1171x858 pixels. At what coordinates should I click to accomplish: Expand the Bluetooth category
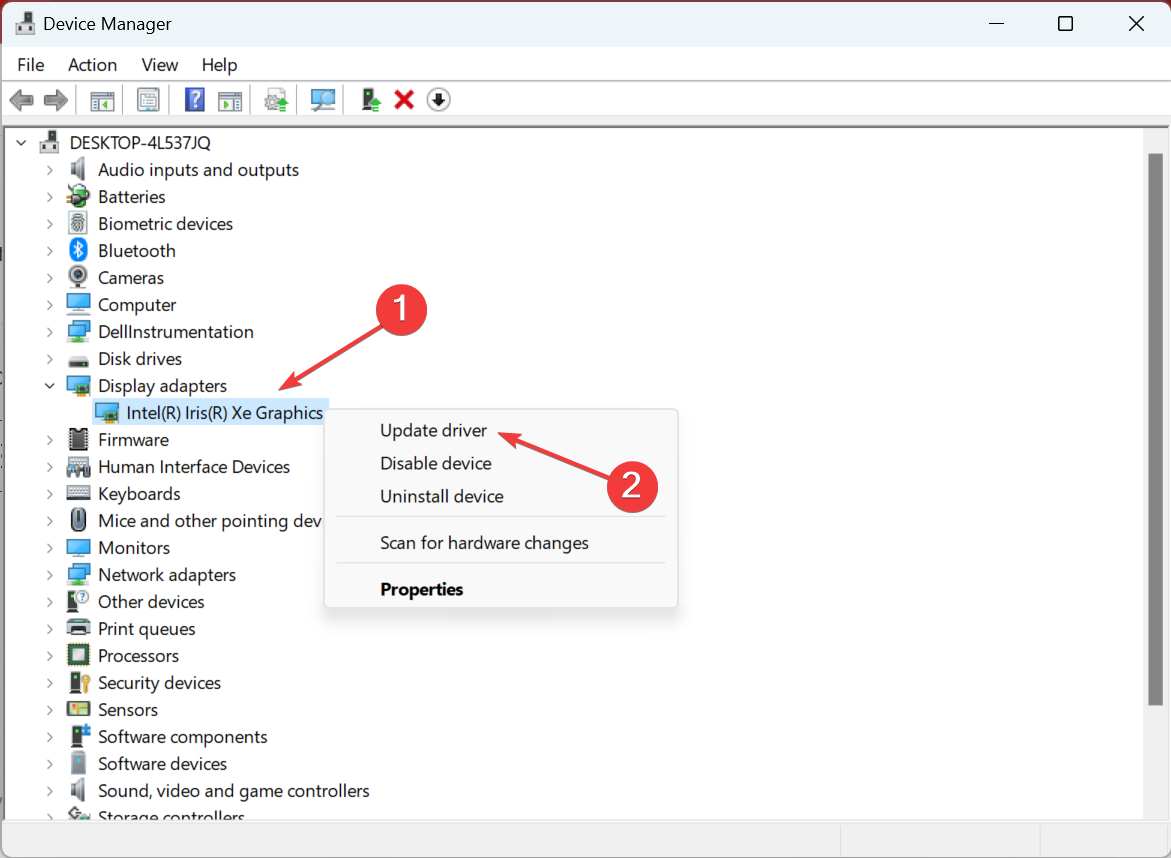pos(49,251)
